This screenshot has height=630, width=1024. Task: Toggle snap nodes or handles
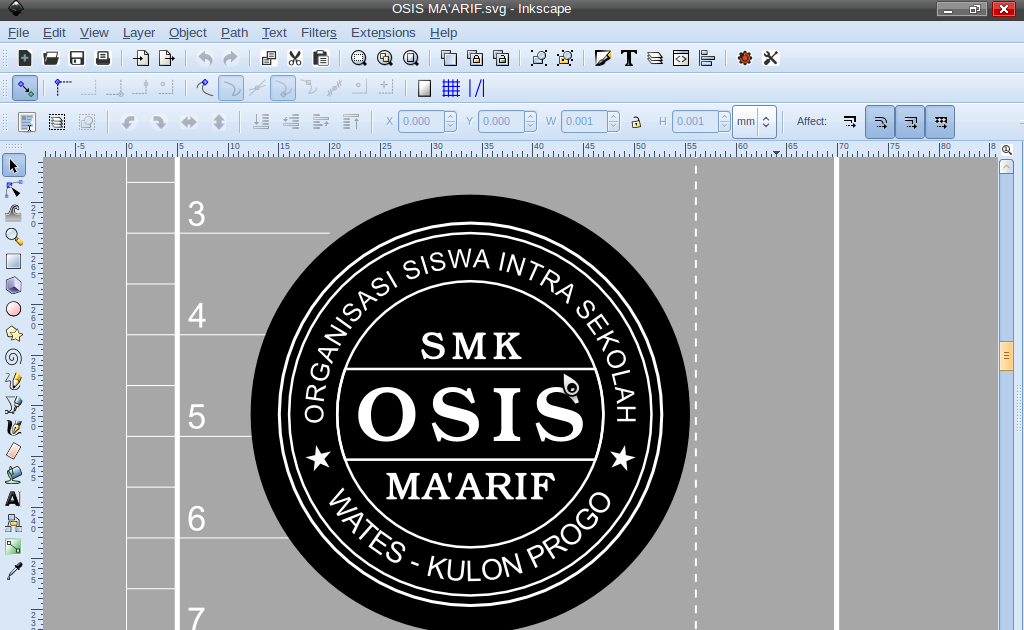[x=205, y=88]
